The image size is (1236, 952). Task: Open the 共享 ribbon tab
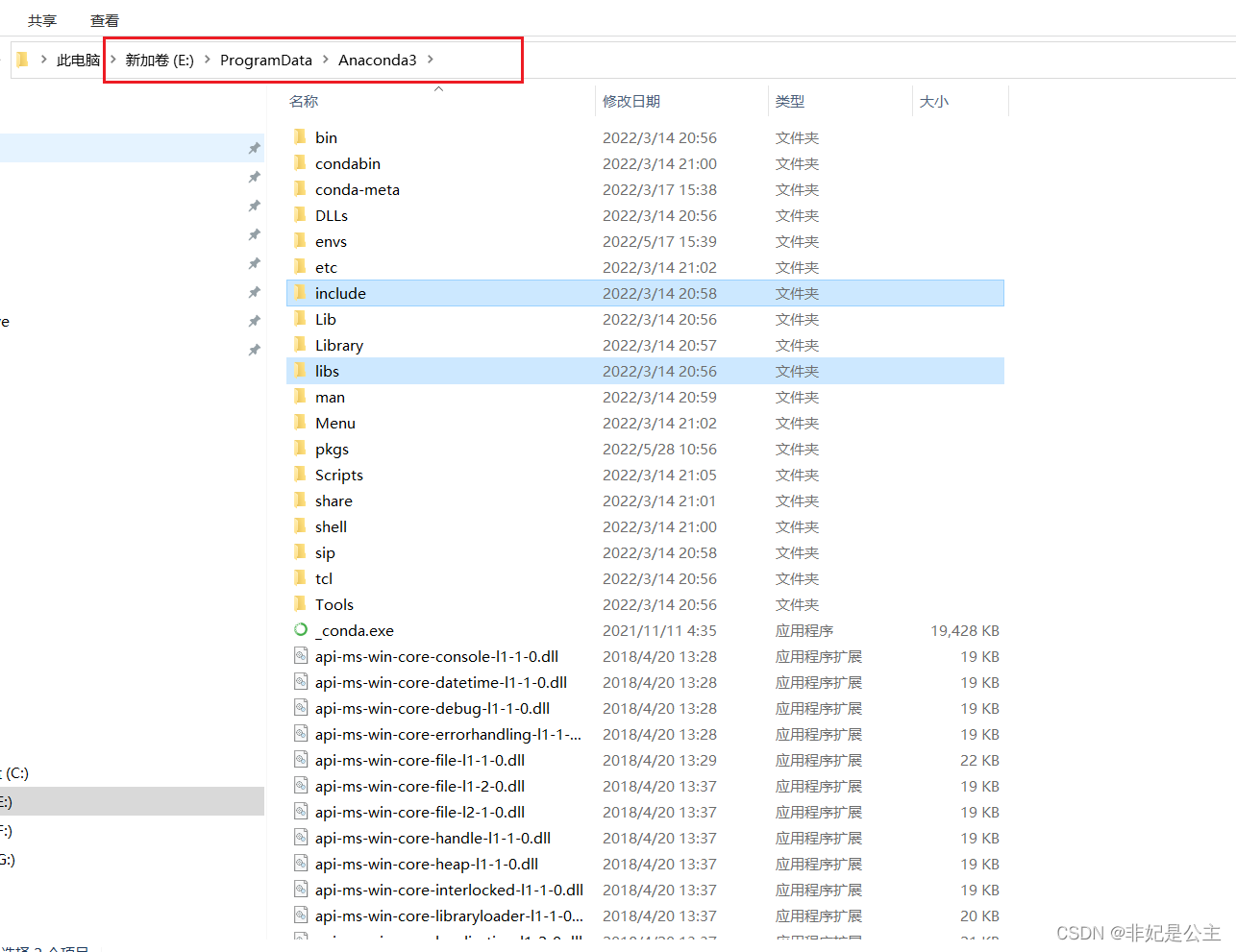42,20
